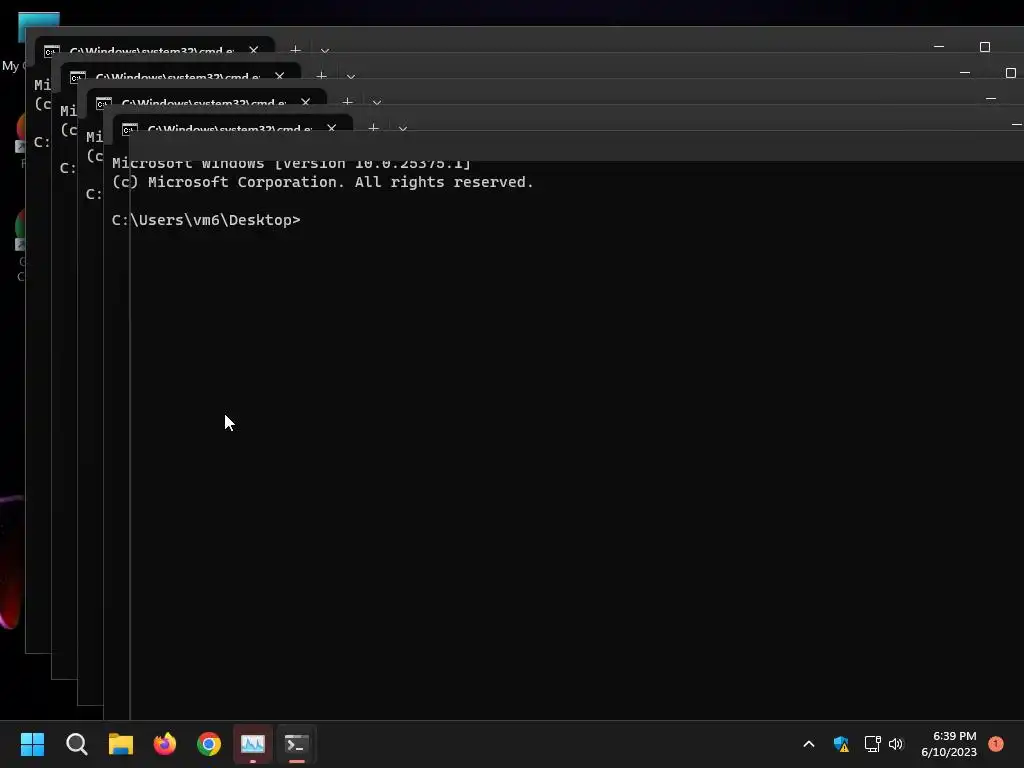Image resolution: width=1024 pixels, height=768 pixels.
Task: Select the cmd.exe tab in the rearmost Terminal window
Action: pyautogui.click(x=155, y=45)
